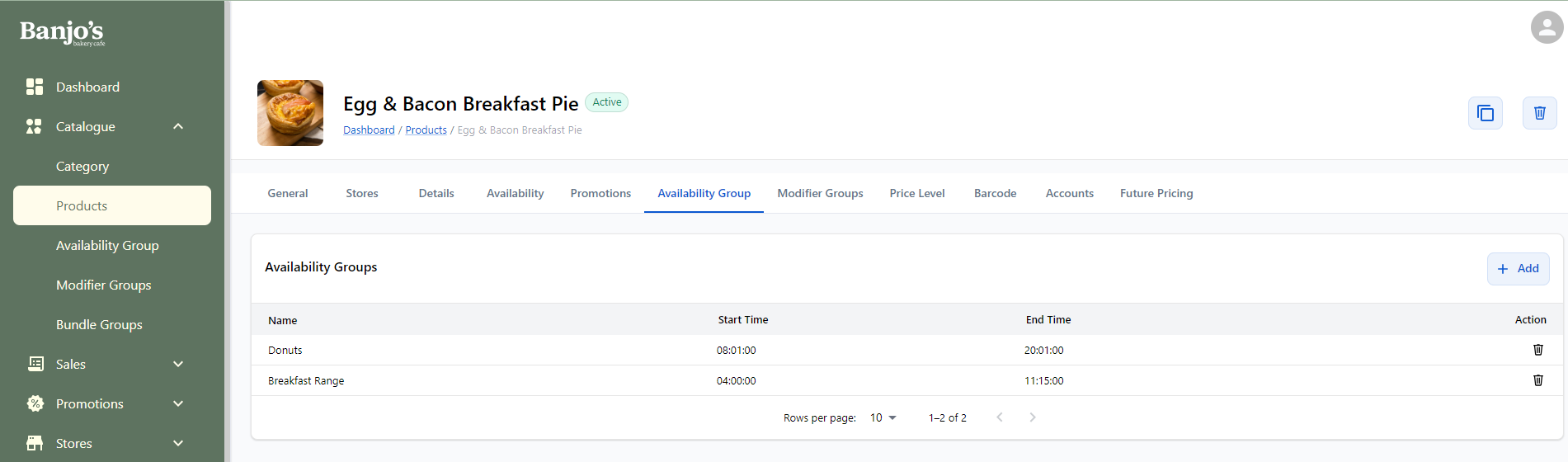Open the rows per page dropdown
Image resolution: width=1568 pixels, height=462 pixels.
pyautogui.click(x=883, y=417)
